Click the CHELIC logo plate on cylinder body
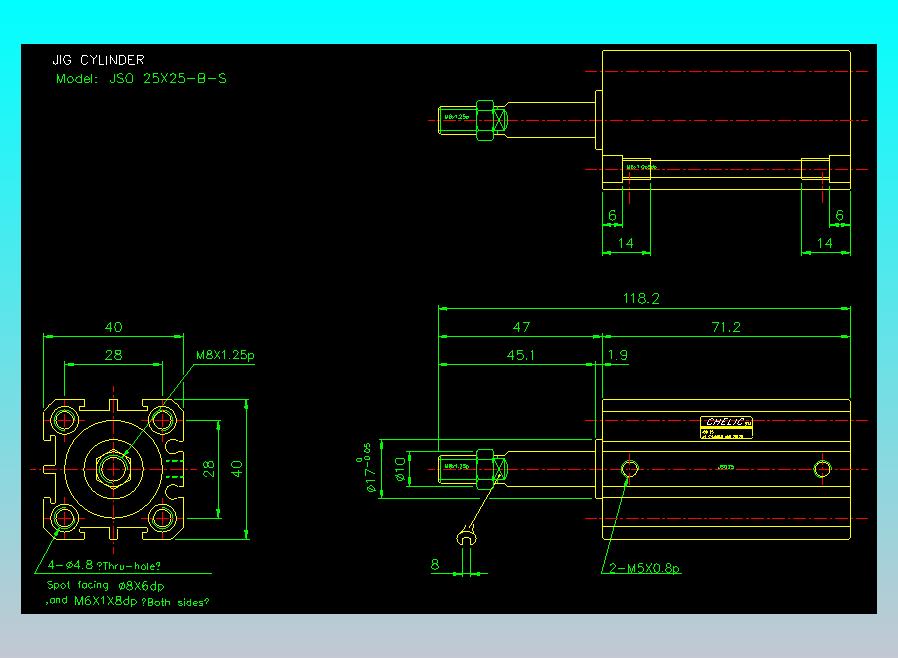The width and height of the screenshot is (898, 658). pos(727,427)
